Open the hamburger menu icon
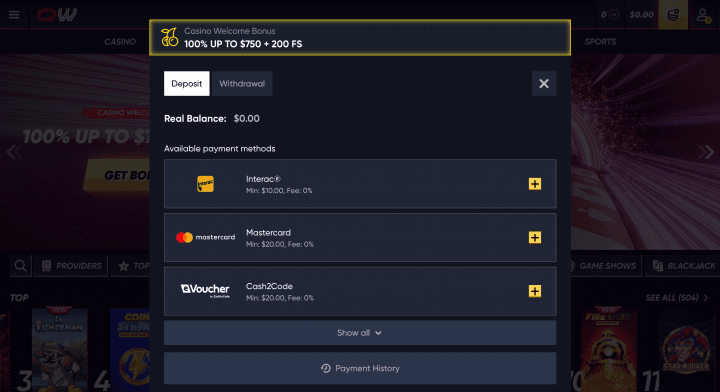Viewport: 720px width, 392px height. 14,15
